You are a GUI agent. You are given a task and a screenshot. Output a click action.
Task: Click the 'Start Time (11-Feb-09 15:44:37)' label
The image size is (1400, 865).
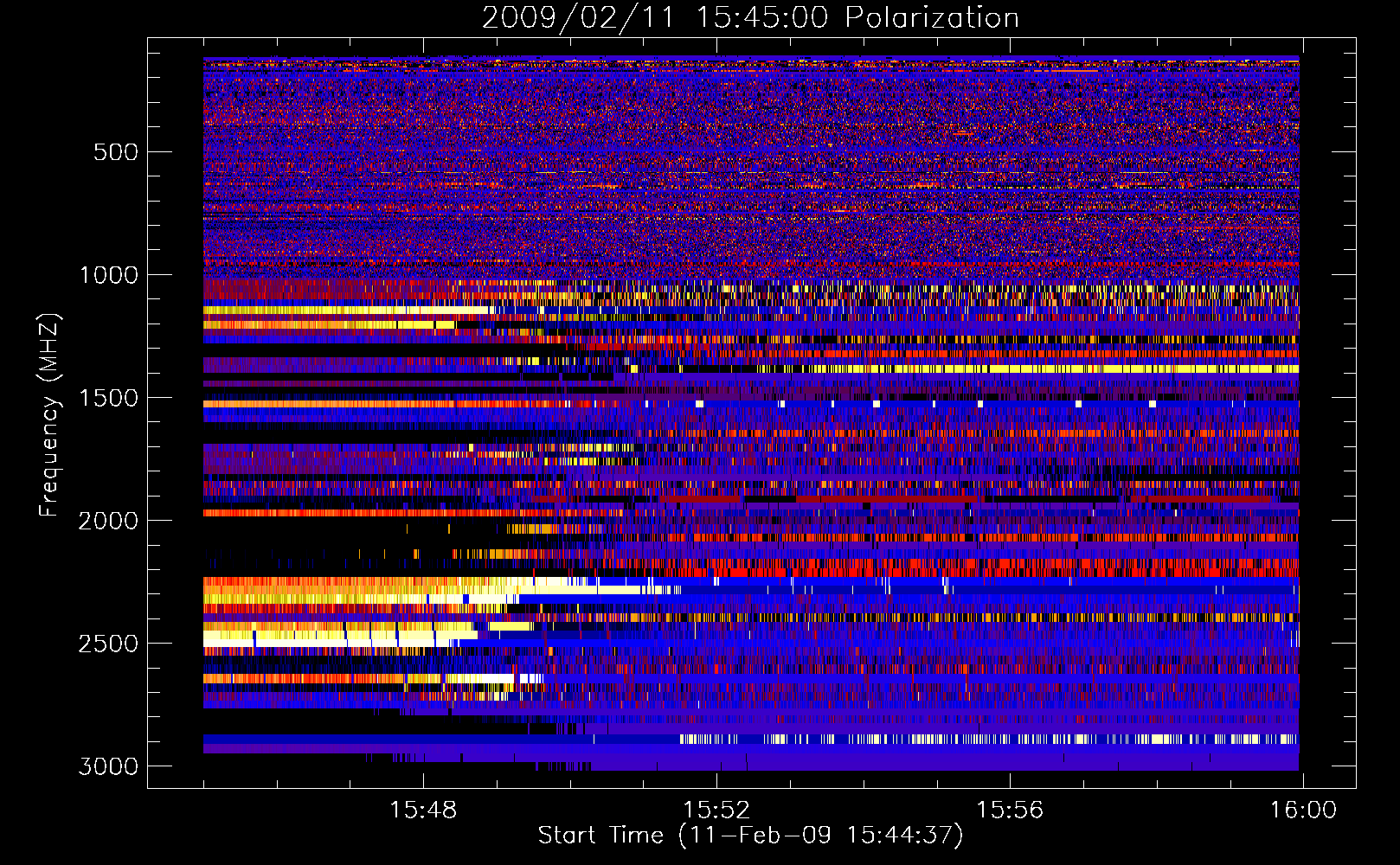point(750,836)
